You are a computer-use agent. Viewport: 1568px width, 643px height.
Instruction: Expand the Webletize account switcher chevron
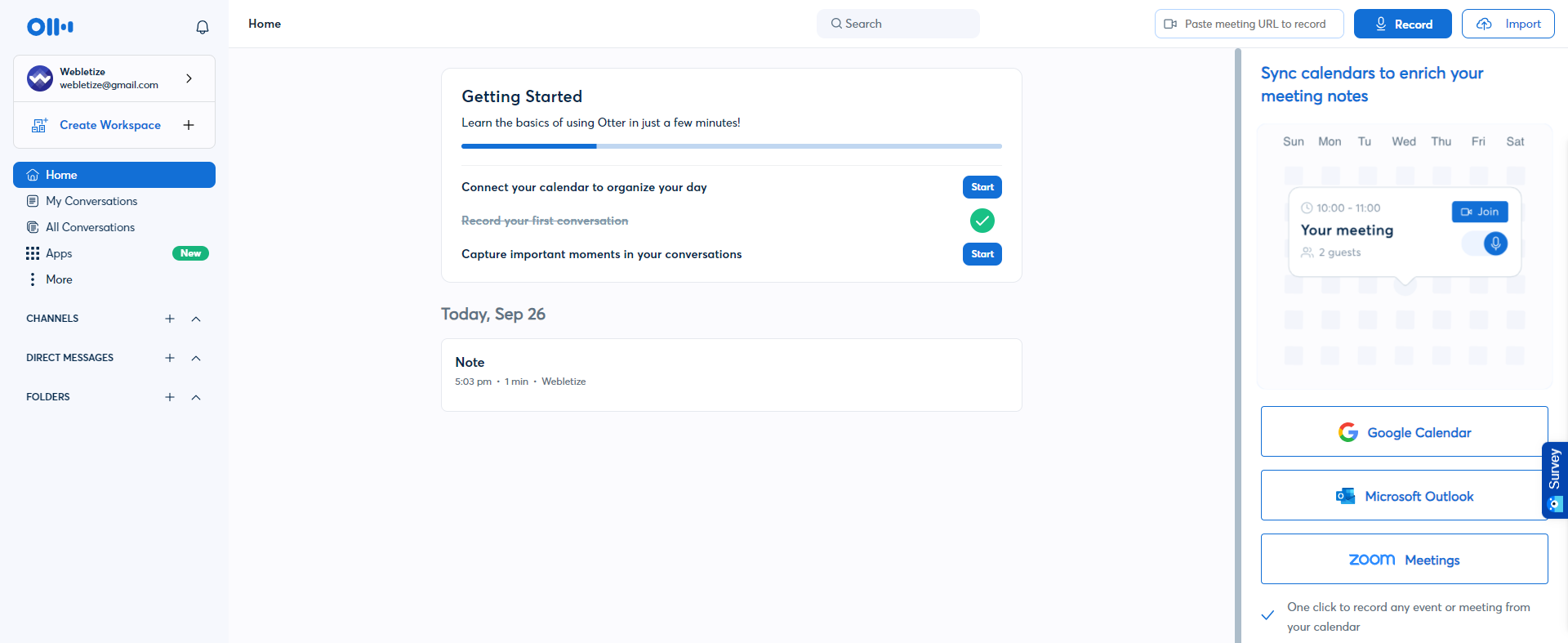[x=189, y=78]
